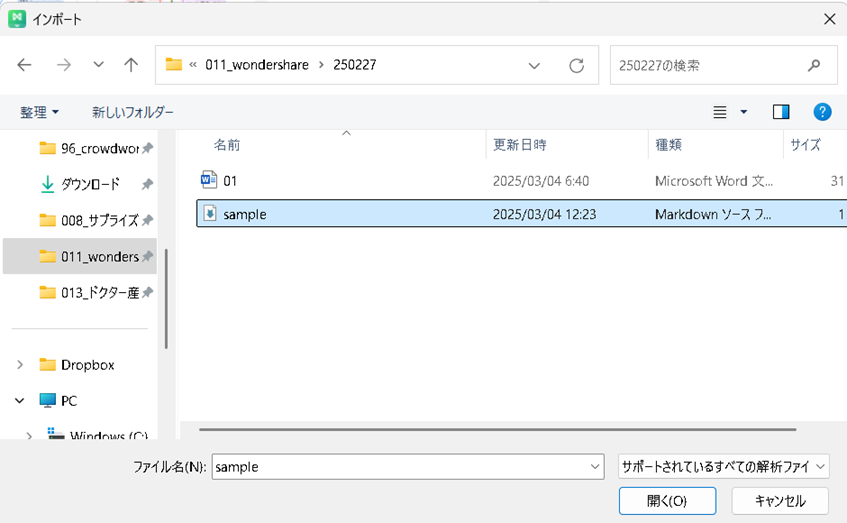The width and height of the screenshot is (847, 523).
Task: Click the Forward navigation arrow
Action: click(64, 65)
